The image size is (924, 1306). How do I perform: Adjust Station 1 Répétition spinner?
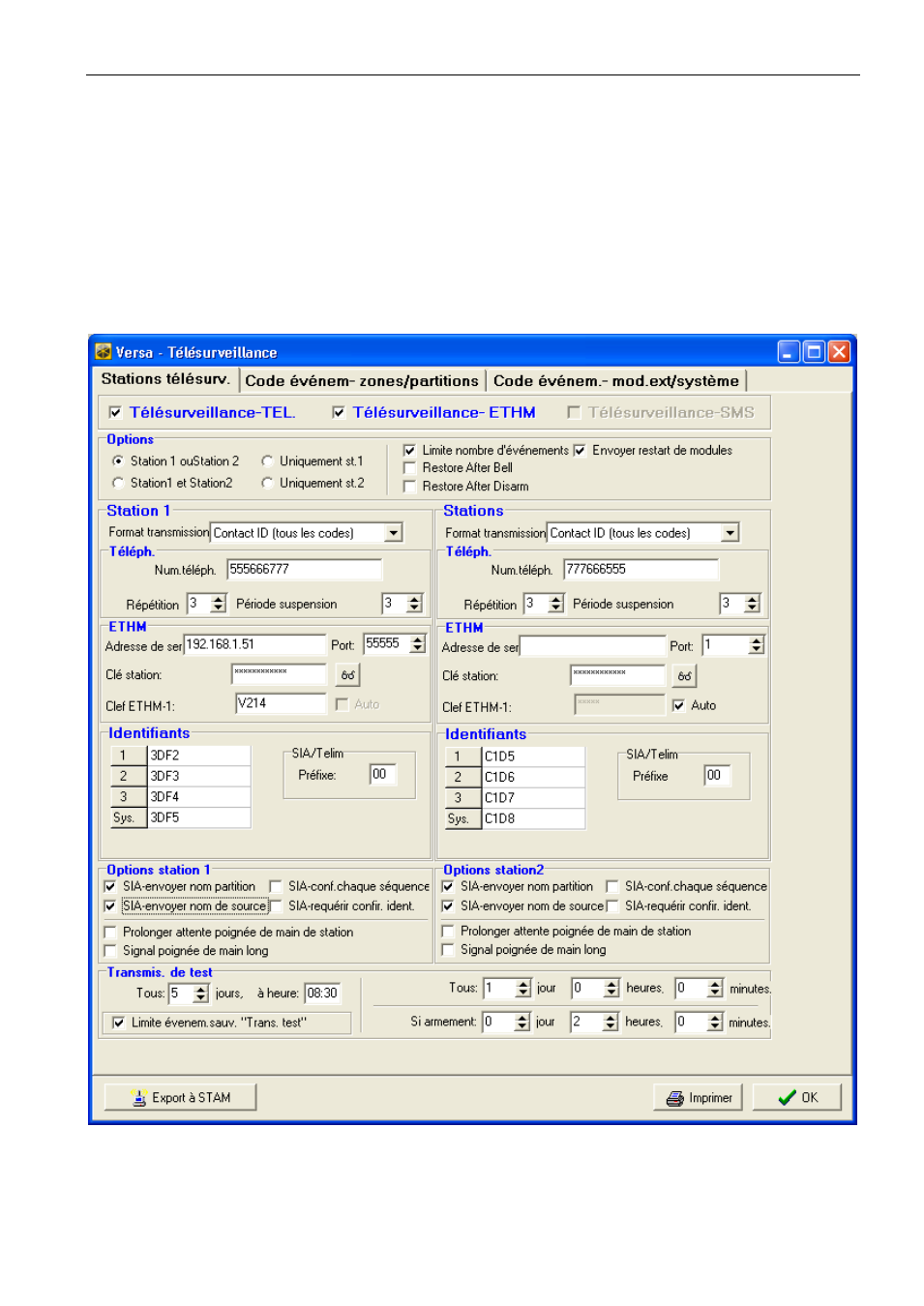[x=218, y=604]
